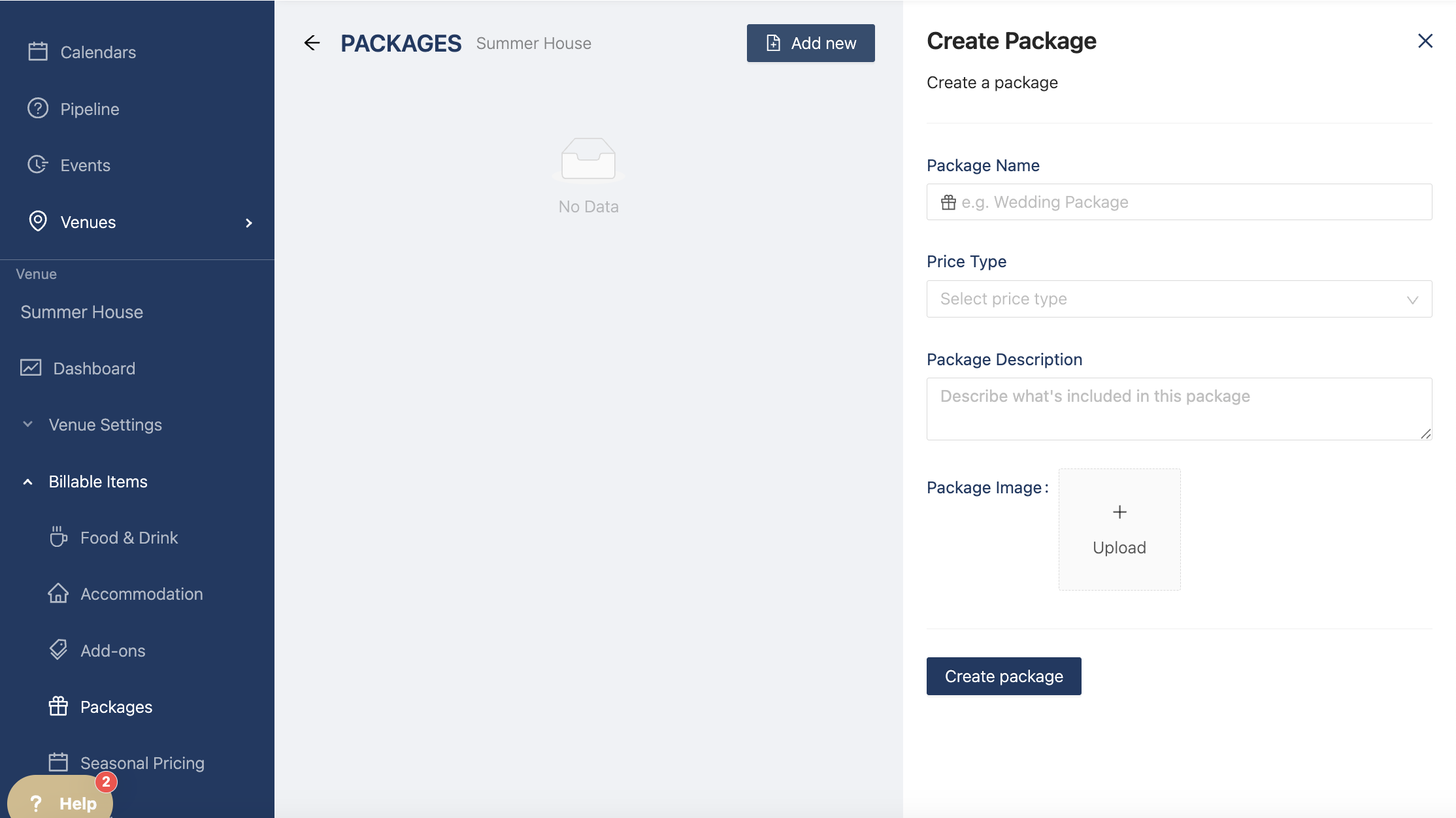Click the Upload package image box
1456x818 pixels.
[1119, 529]
